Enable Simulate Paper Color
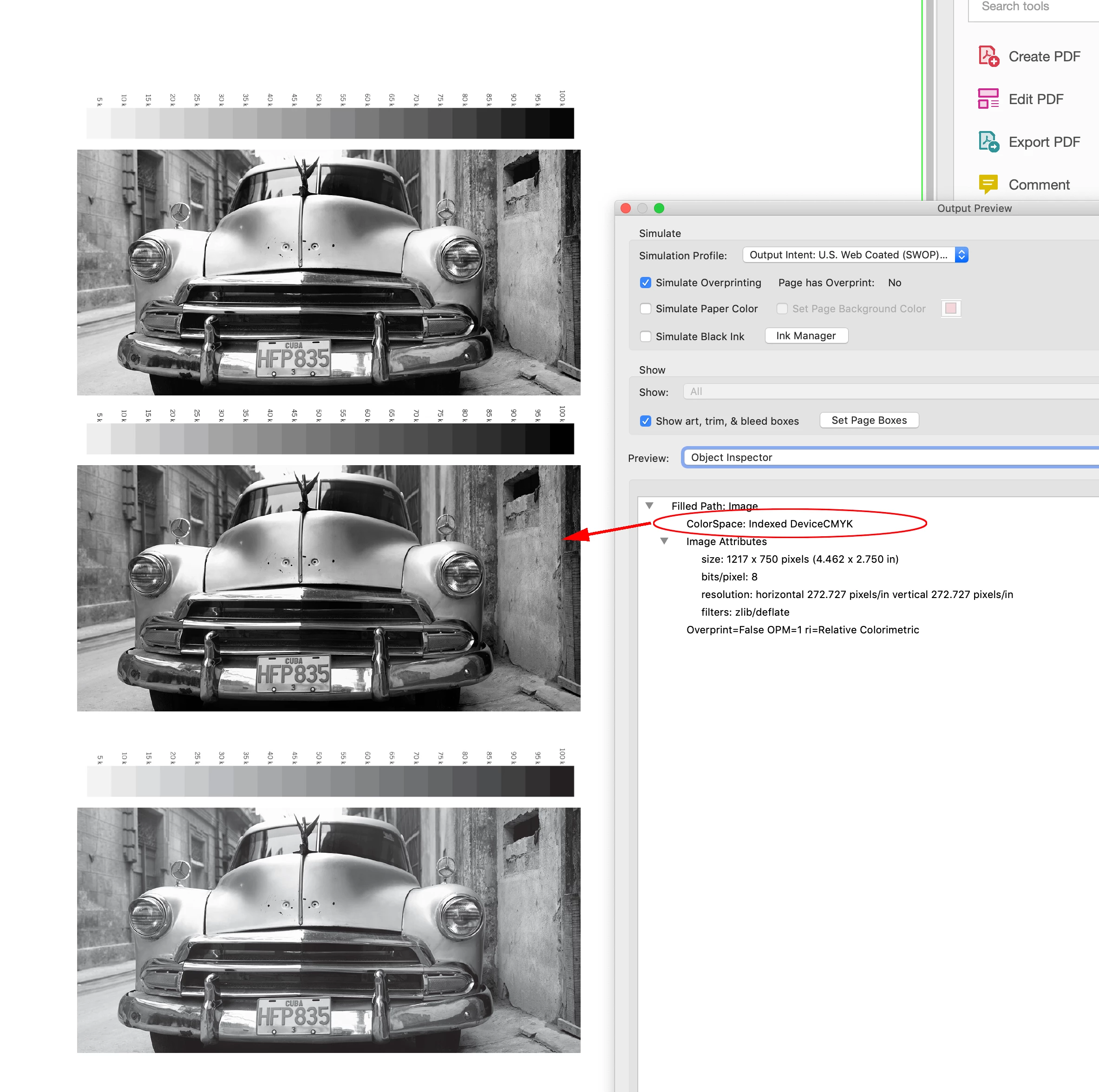 646,309
